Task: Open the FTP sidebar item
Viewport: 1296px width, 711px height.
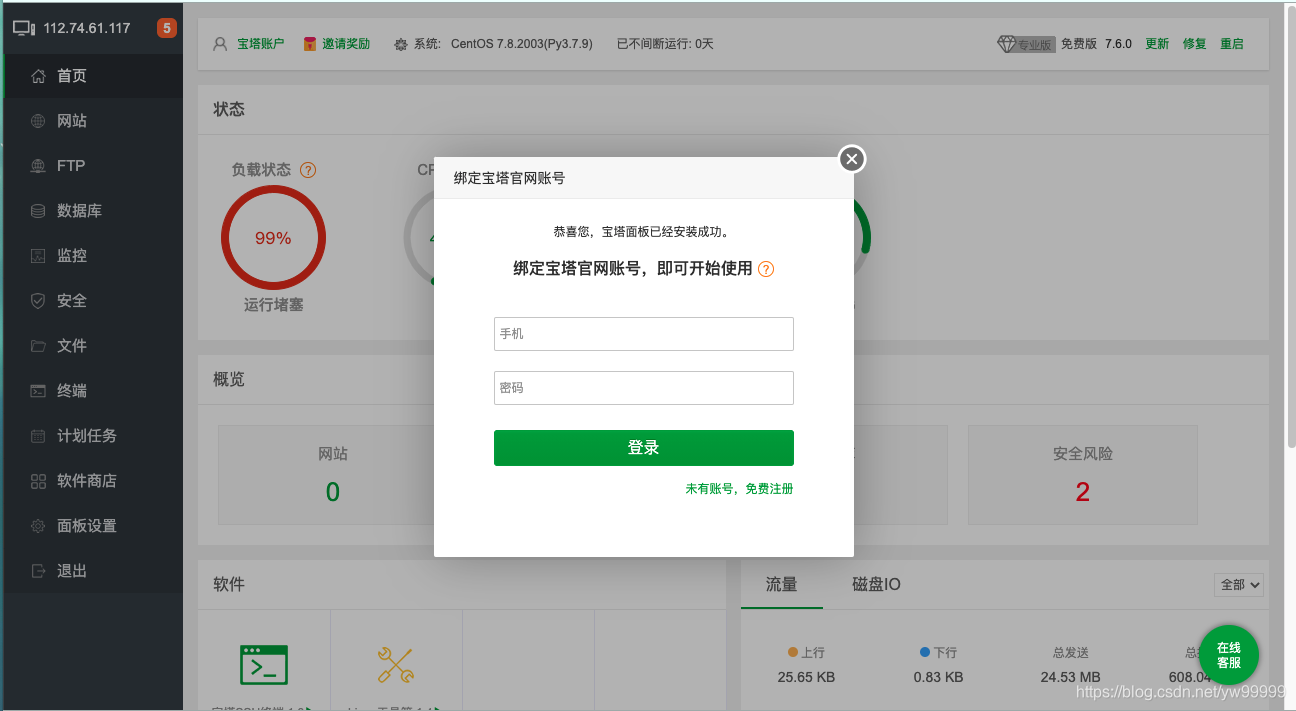Action: tap(93, 166)
